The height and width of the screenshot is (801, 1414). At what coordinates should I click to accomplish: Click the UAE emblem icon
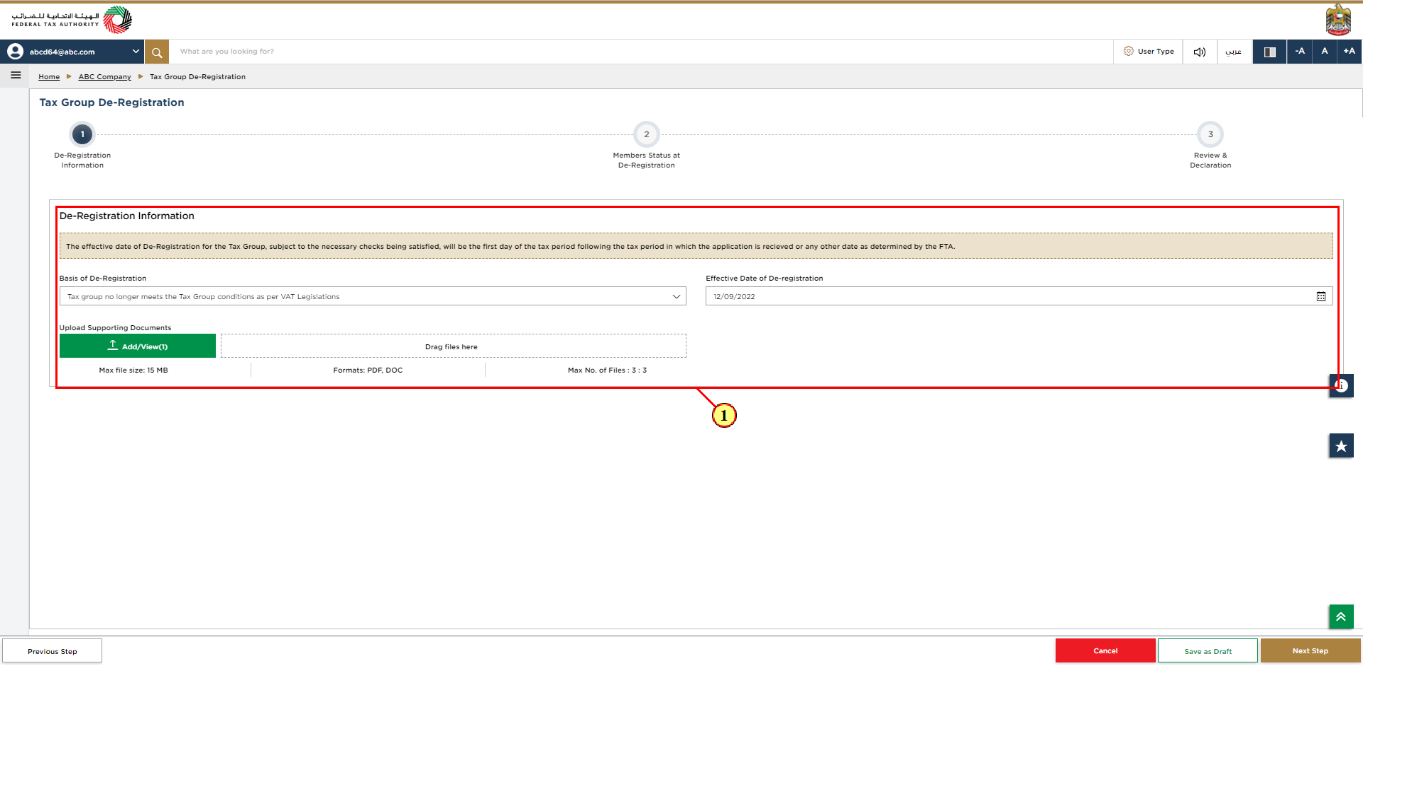tap(1338, 19)
